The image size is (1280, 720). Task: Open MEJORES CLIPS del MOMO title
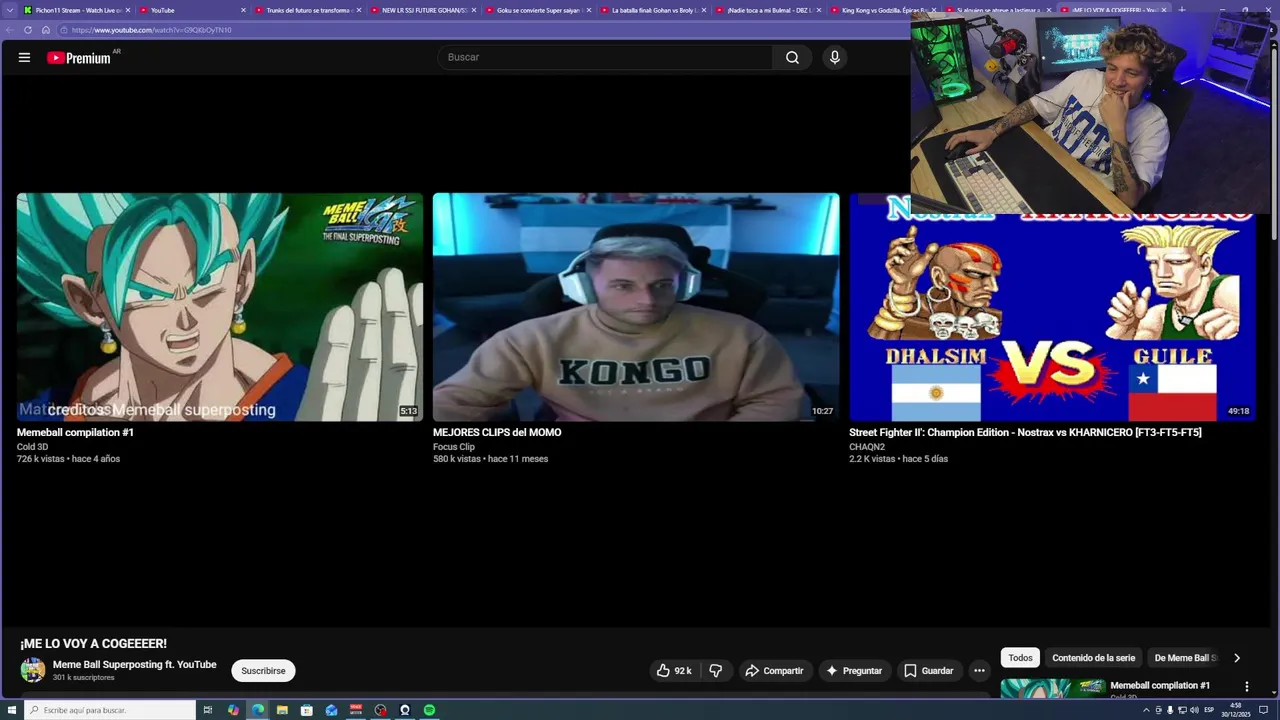pyautogui.click(x=497, y=432)
